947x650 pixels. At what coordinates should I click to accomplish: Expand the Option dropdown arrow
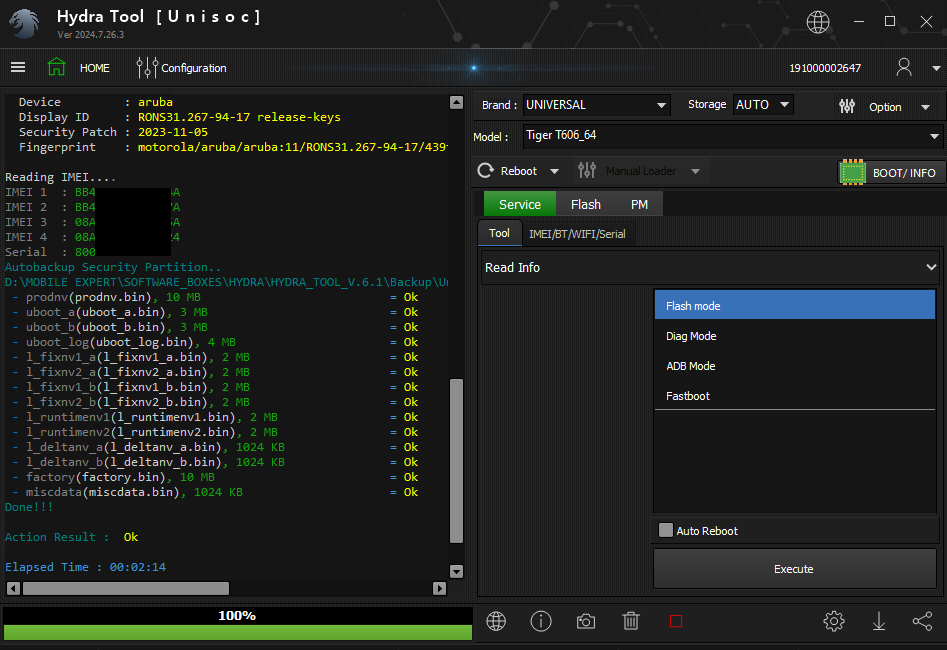(925, 108)
